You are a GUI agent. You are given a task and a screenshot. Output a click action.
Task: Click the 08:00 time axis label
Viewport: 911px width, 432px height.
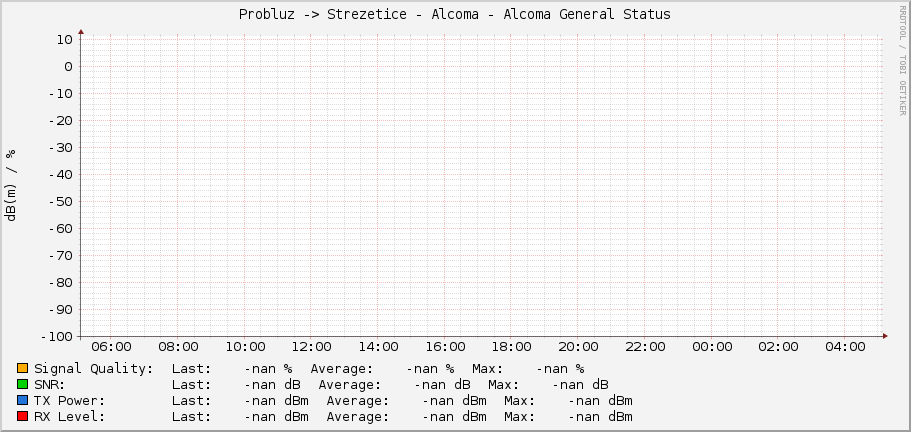[x=178, y=347]
